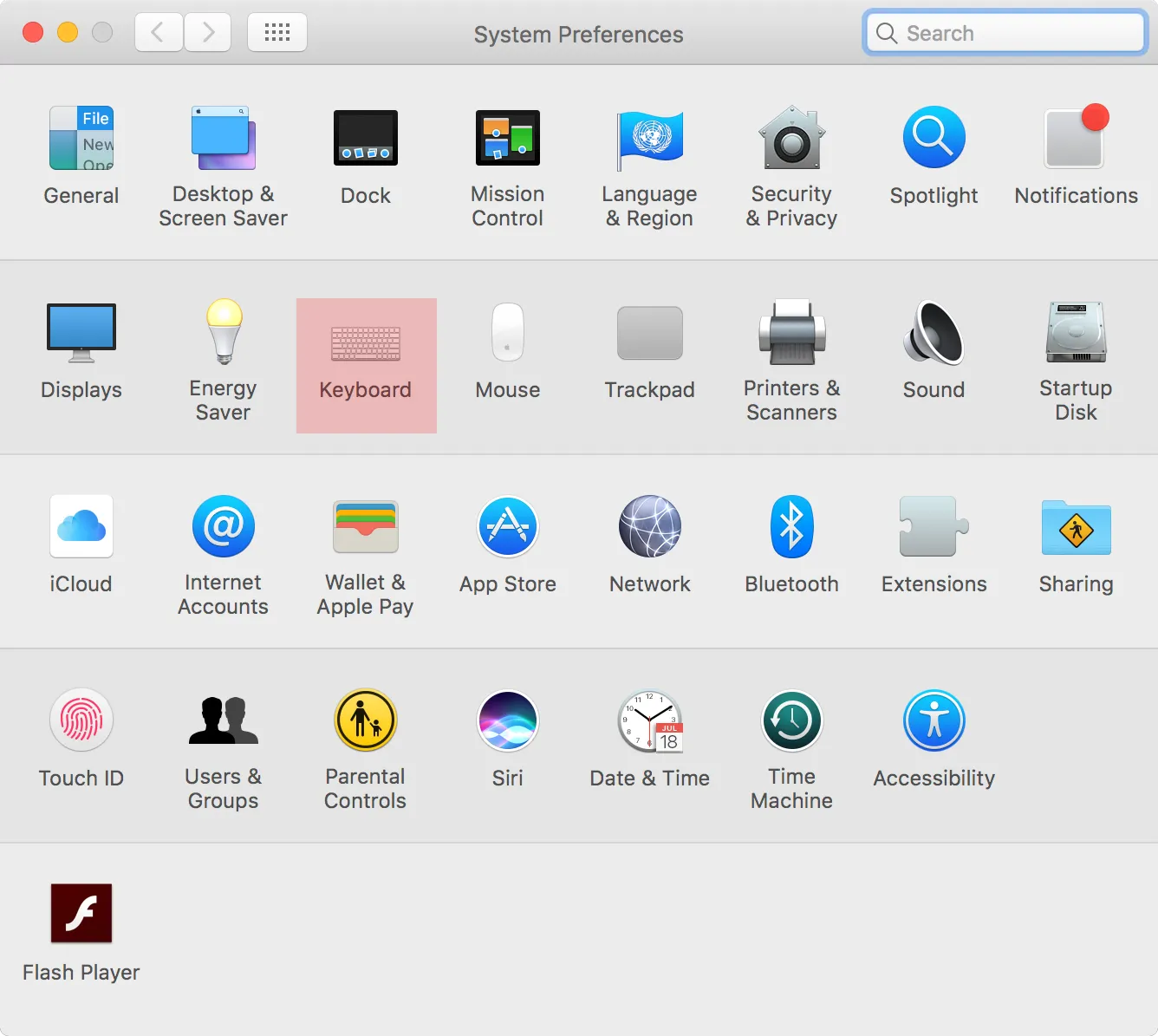
Task: Click the back navigation arrow
Action: 158,32
